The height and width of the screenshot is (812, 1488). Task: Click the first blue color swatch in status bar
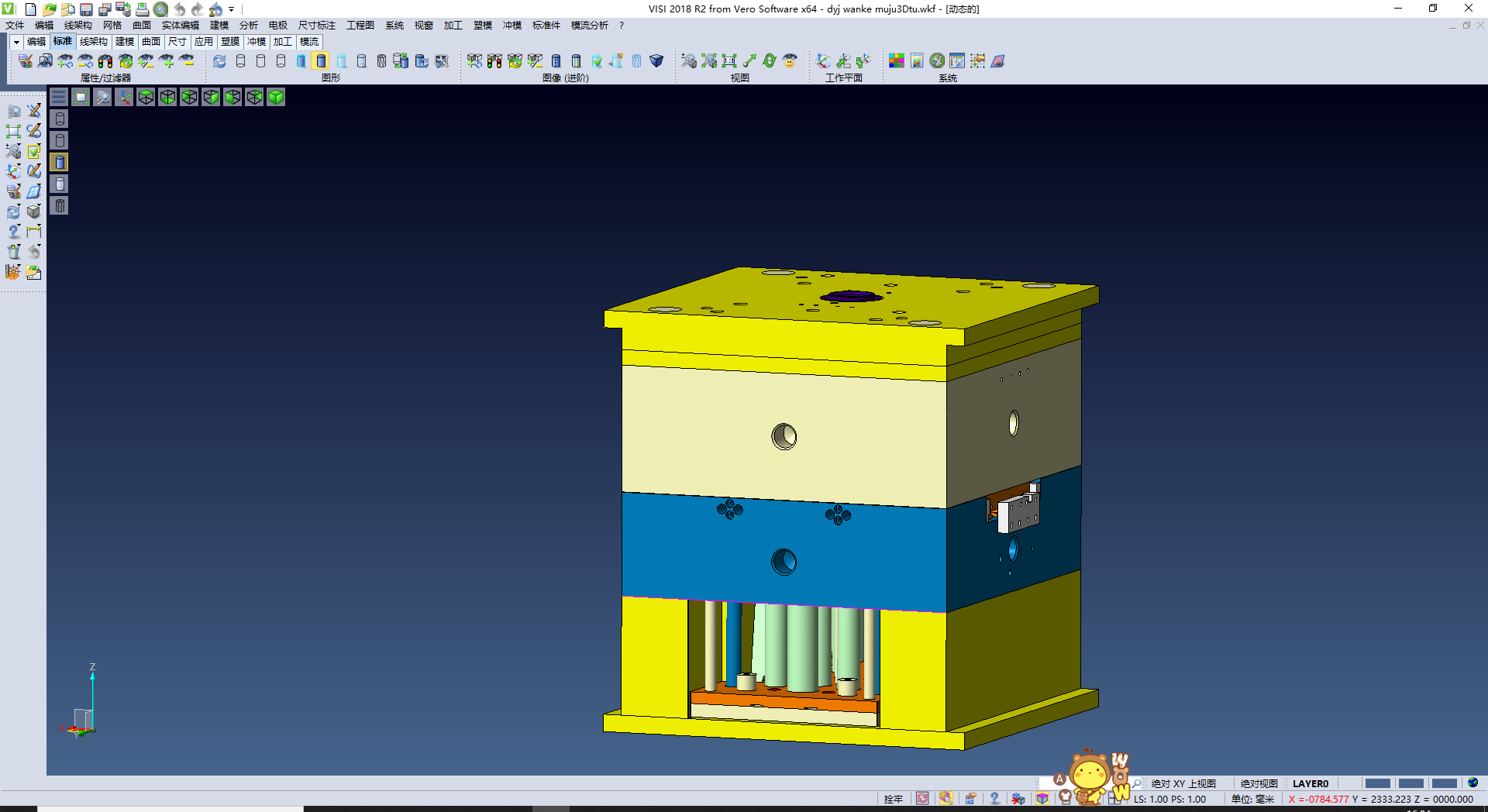[1377, 783]
